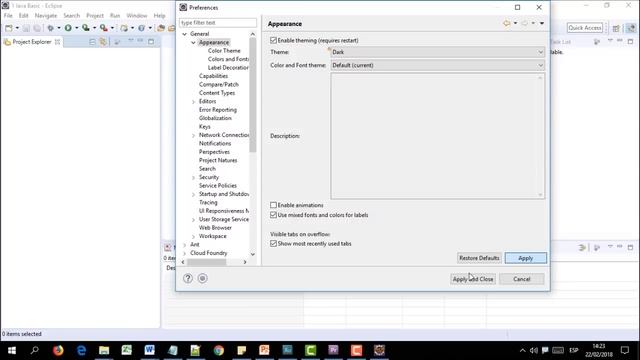Select the Project Explorer tab
This screenshot has height=360, width=640.
(32, 42)
